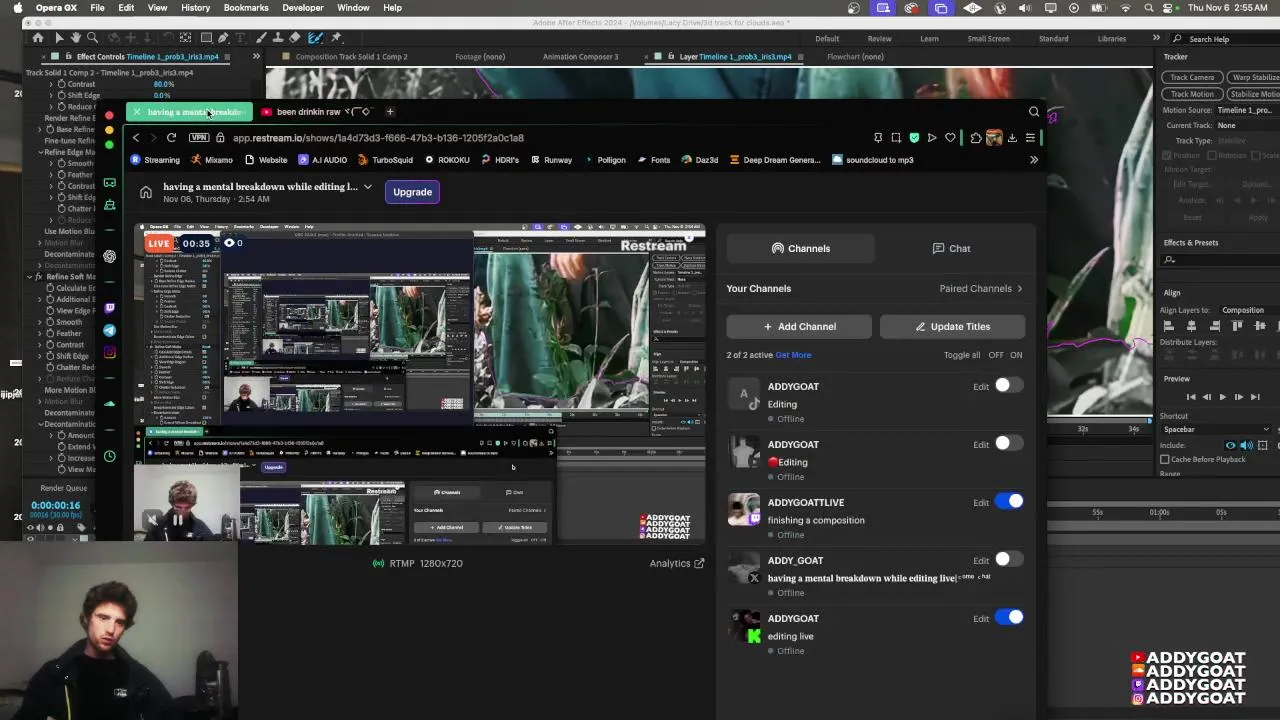Select the Clone Stamp tool in After Effects
This screenshot has height=720, width=1280.
(278, 38)
